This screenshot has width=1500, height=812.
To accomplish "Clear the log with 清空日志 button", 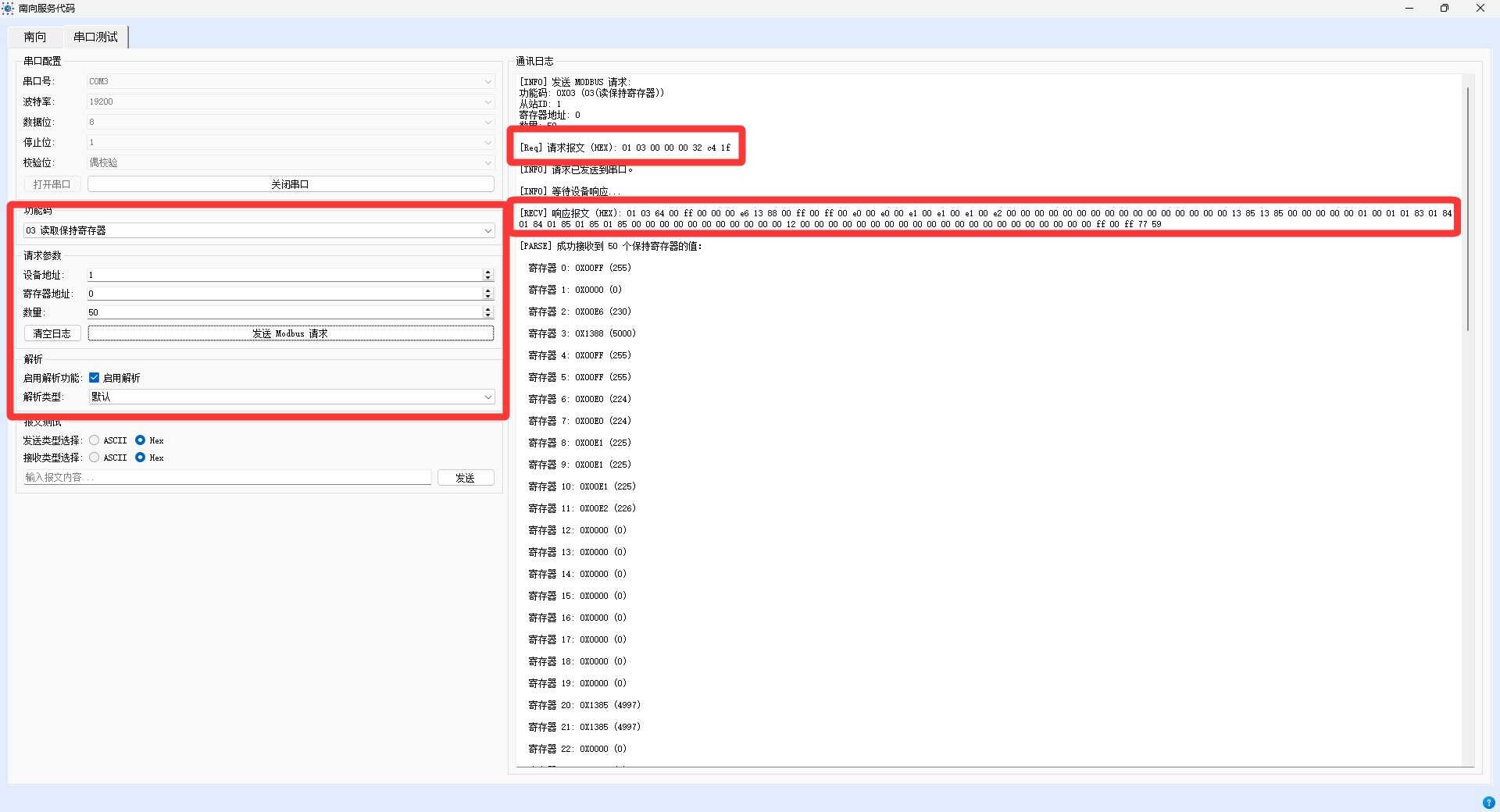I will (x=52, y=333).
